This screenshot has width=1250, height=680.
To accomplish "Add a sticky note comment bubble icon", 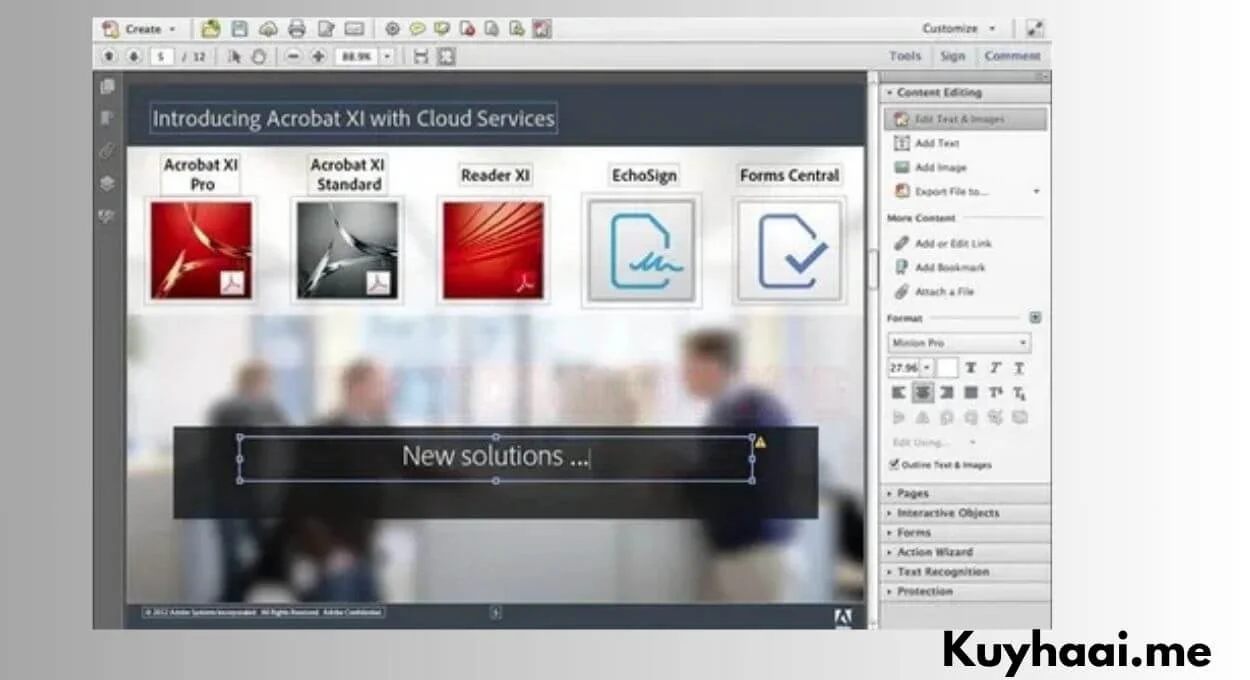I will pyautogui.click(x=417, y=29).
